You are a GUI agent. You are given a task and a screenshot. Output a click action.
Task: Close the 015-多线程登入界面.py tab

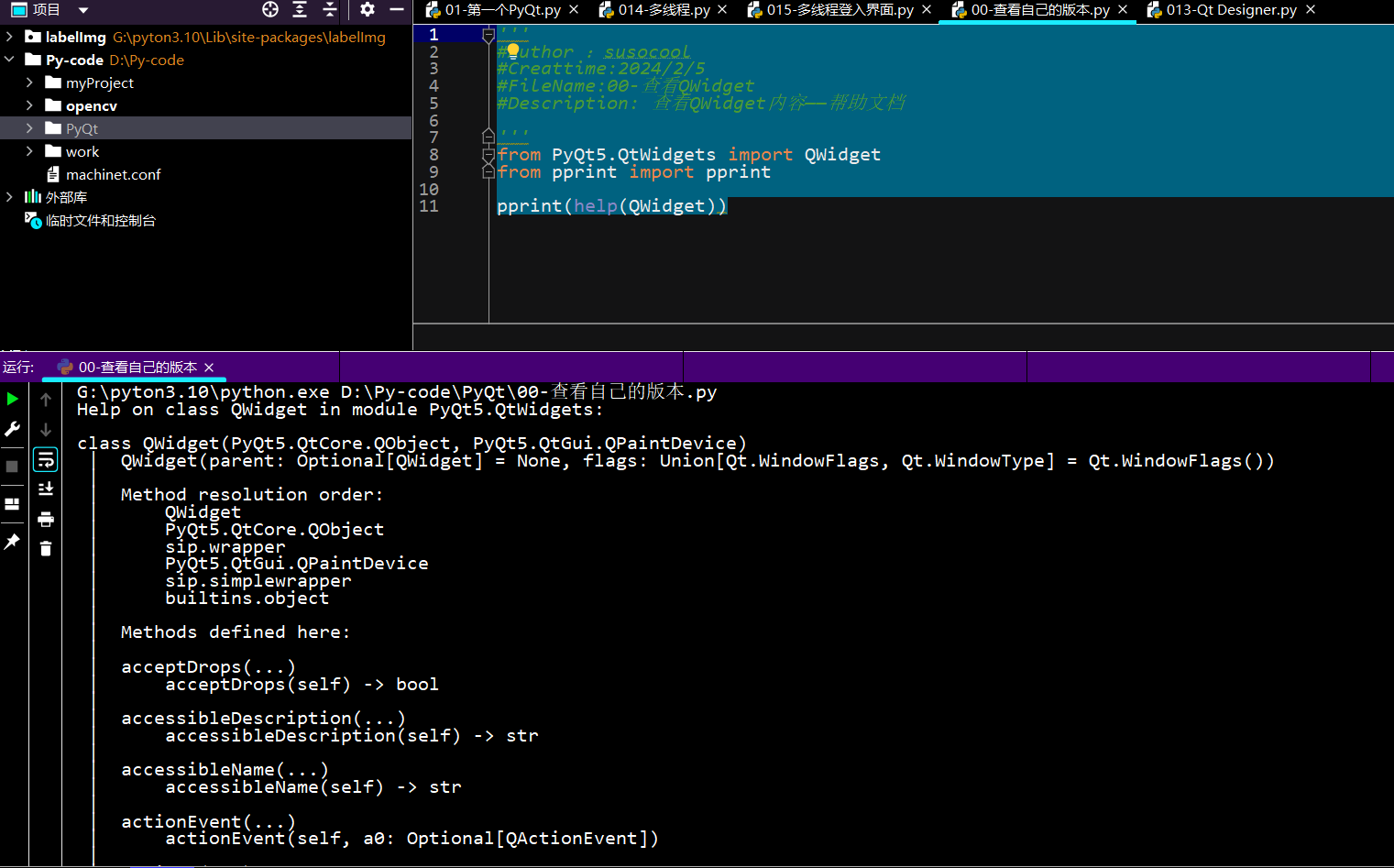point(927,9)
